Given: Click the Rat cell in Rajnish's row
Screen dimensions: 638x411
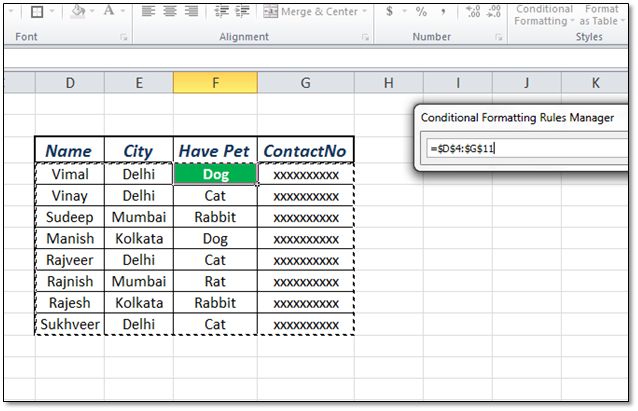Looking at the screenshot, I should tap(216, 281).
